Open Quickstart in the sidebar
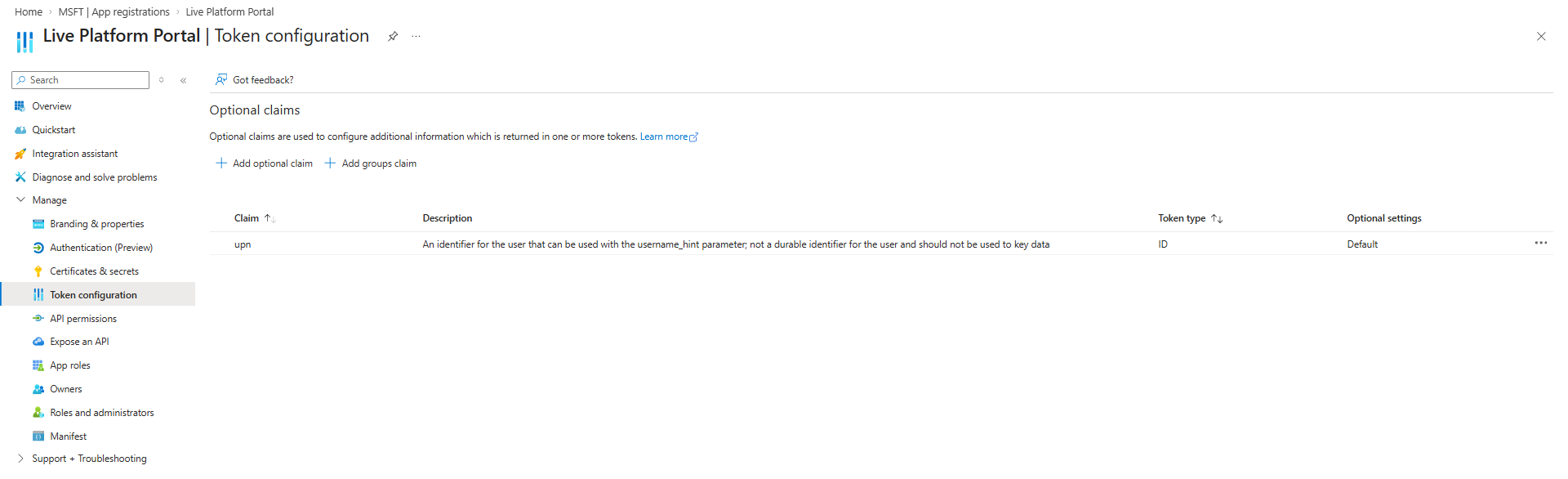 (x=53, y=130)
